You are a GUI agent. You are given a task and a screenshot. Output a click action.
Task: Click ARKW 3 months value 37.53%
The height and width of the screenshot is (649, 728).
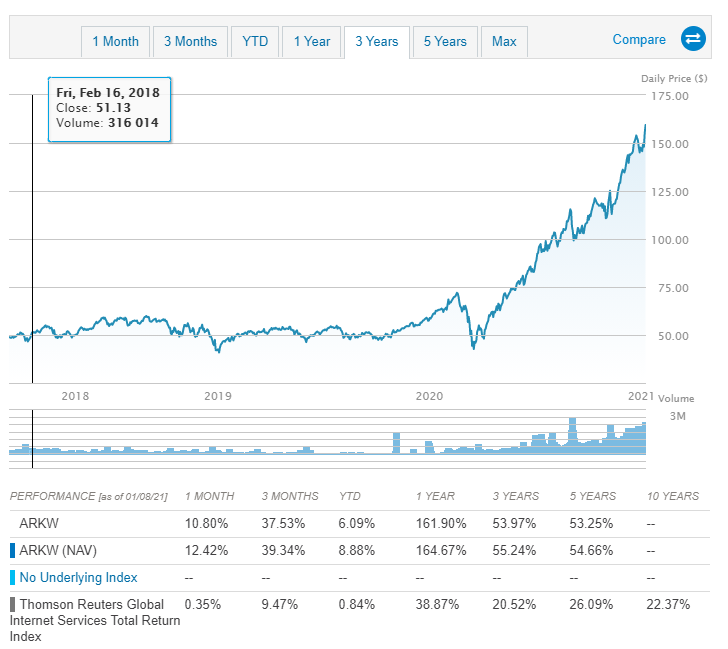[283, 524]
